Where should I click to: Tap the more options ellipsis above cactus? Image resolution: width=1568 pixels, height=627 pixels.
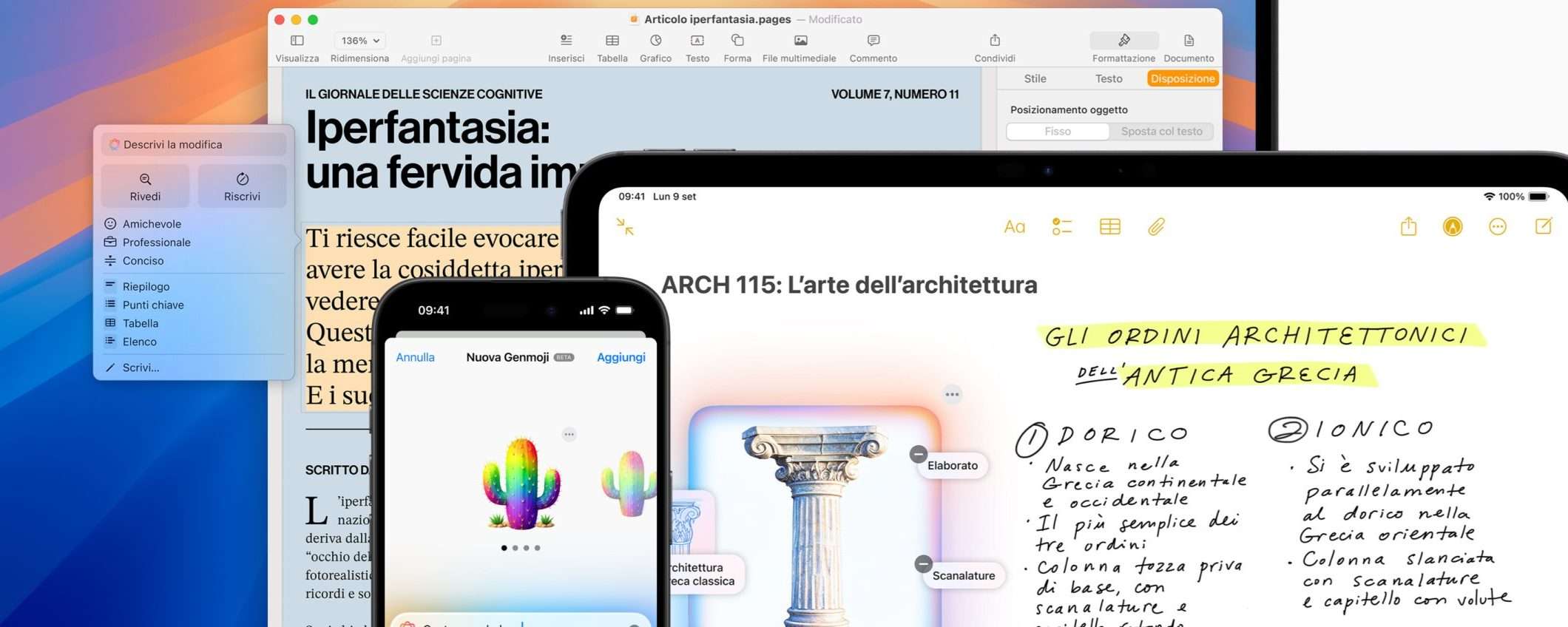pos(569,435)
